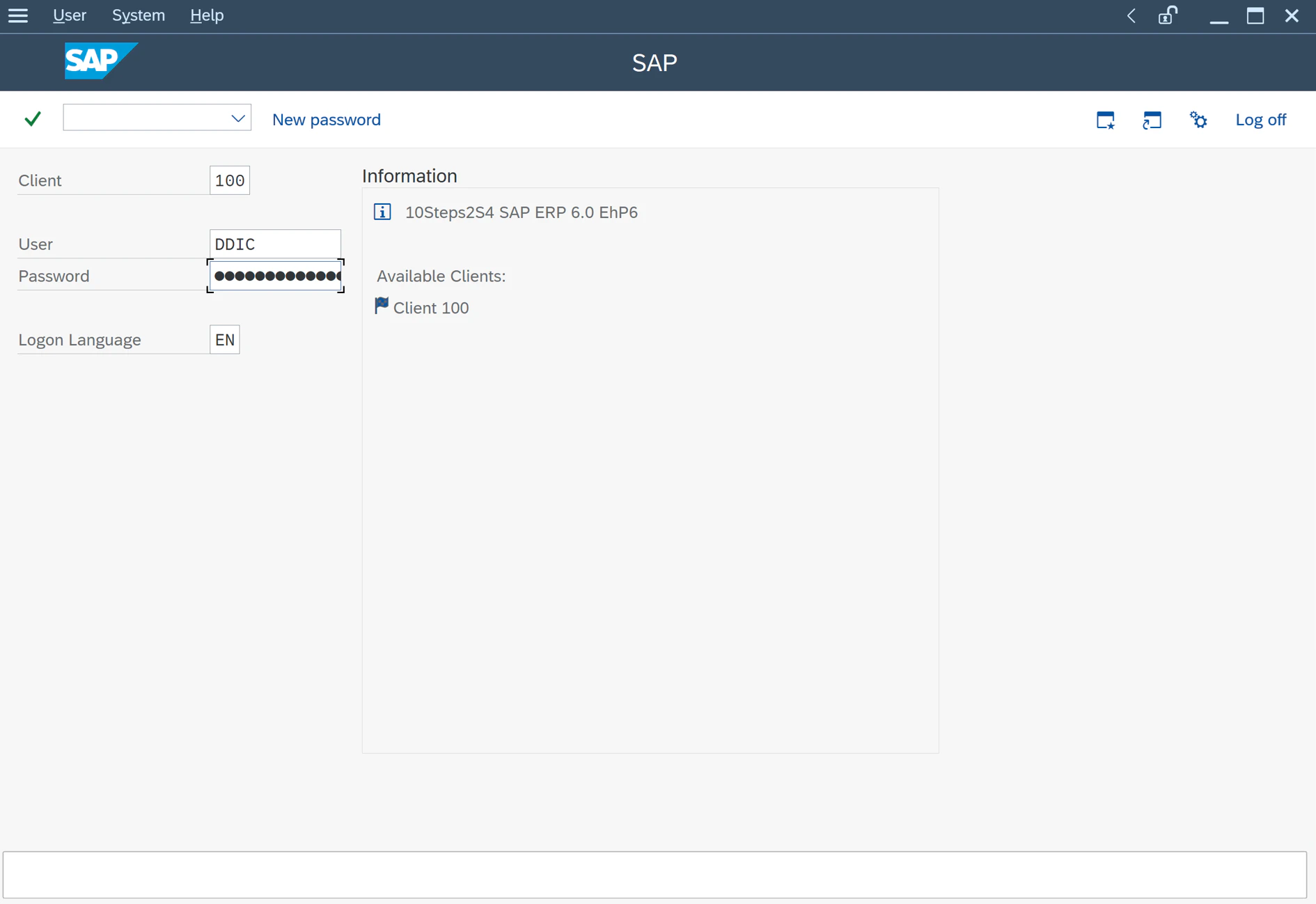This screenshot has width=1316, height=904.
Task: Open the Help menu
Action: [x=207, y=15]
